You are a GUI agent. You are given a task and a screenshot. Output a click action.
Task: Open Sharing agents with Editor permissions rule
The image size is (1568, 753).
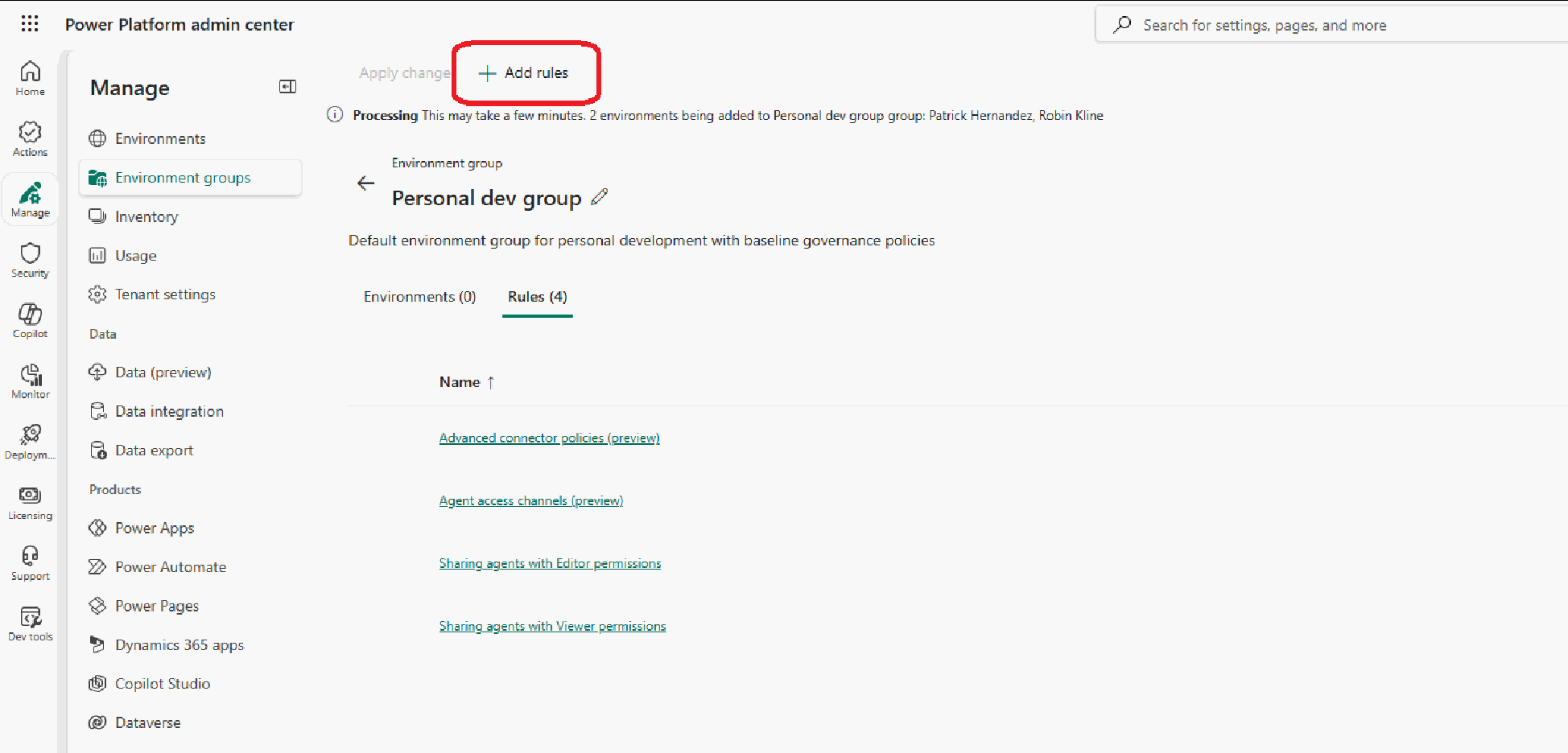pyautogui.click(x=550, y=564)
